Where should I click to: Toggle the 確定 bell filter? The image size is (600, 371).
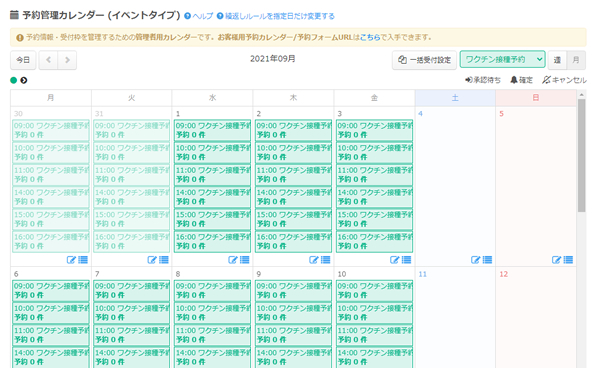pyautogui.click(x=522, y=80)
